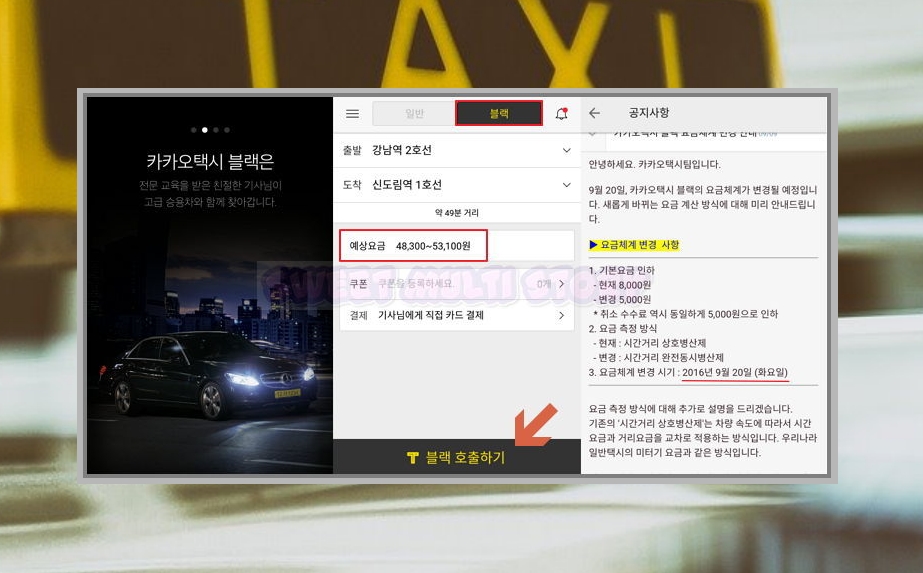This screenshot has width=923, height=573.
Task: Click the 2. 요금 측정 방식 item
Action: (623, 329)
